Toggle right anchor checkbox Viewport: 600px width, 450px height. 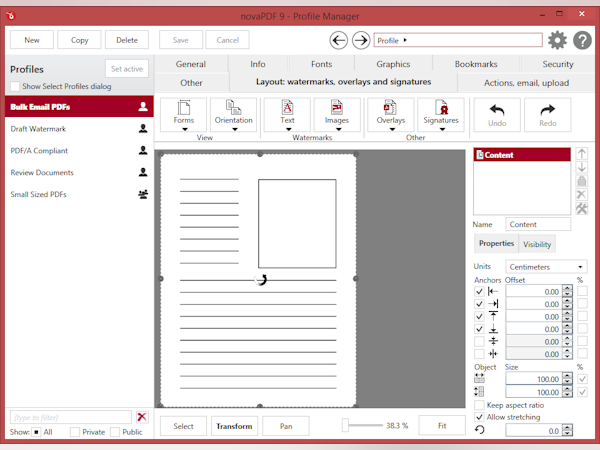[x=479, y=304]
